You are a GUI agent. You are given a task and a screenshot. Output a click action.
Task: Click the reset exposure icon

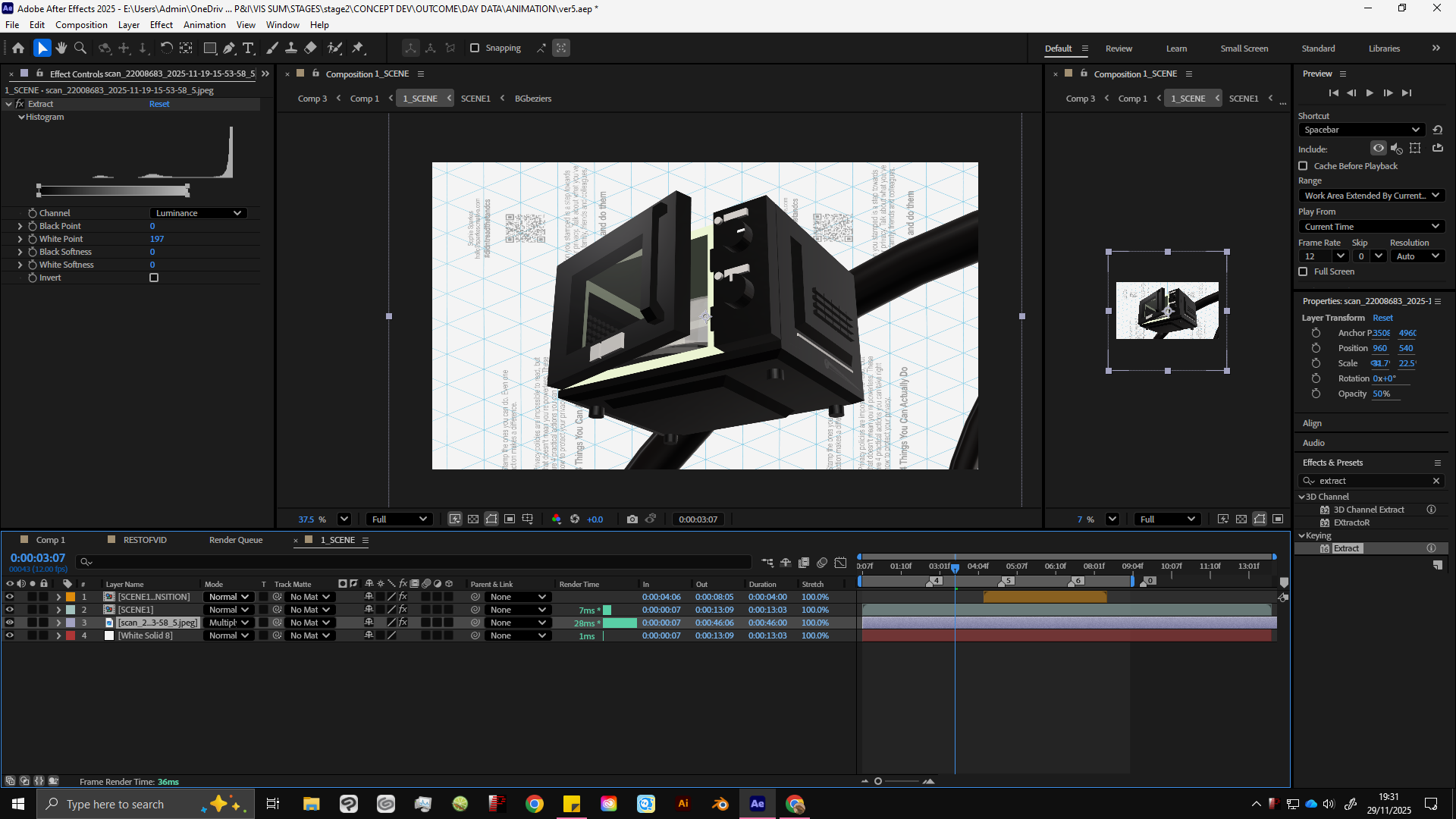tap(575, 519)
